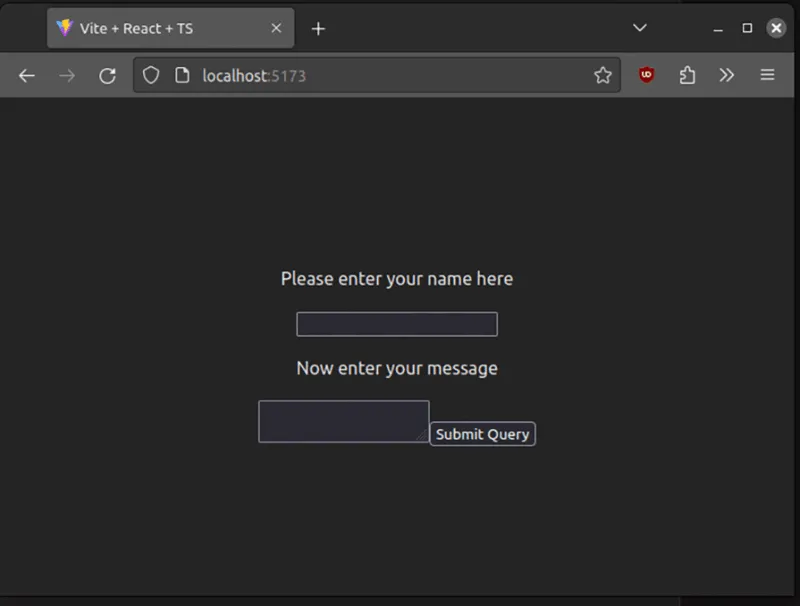
Task: Open the uBlock Origin extension
Action: click(646, 75)
